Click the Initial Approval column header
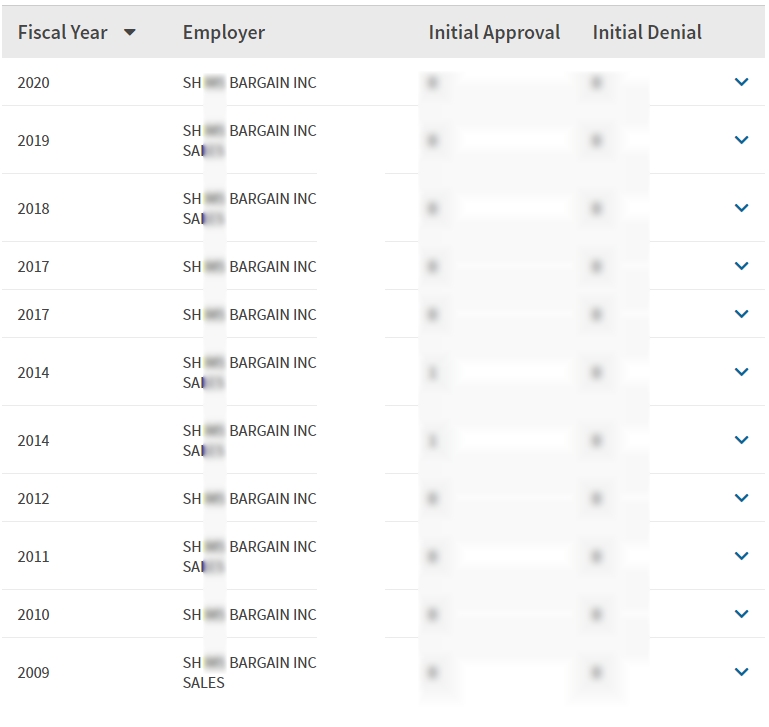The width and height of the screenshot is (769, 727). click(494, 32)
